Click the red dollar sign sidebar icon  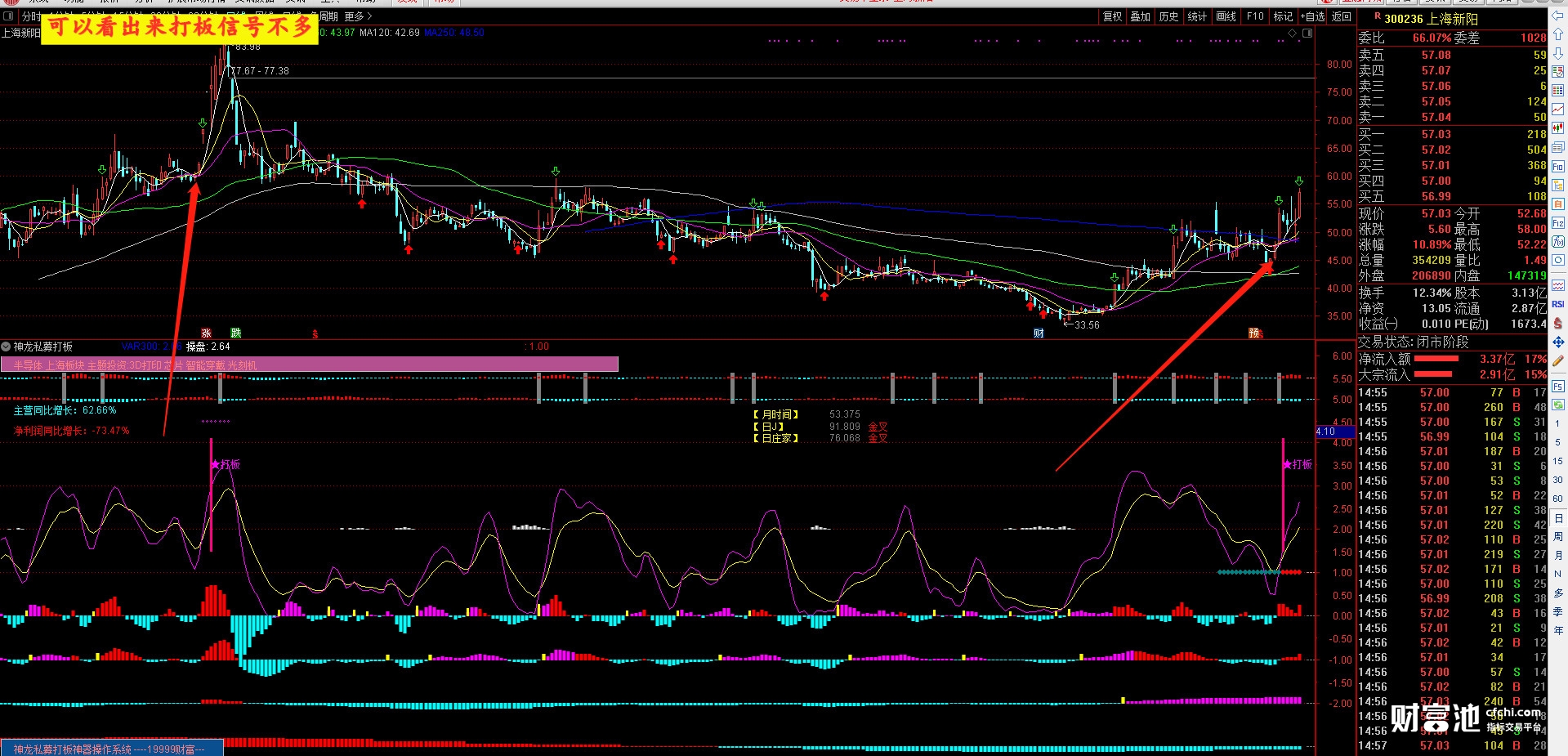(1558, 323)
